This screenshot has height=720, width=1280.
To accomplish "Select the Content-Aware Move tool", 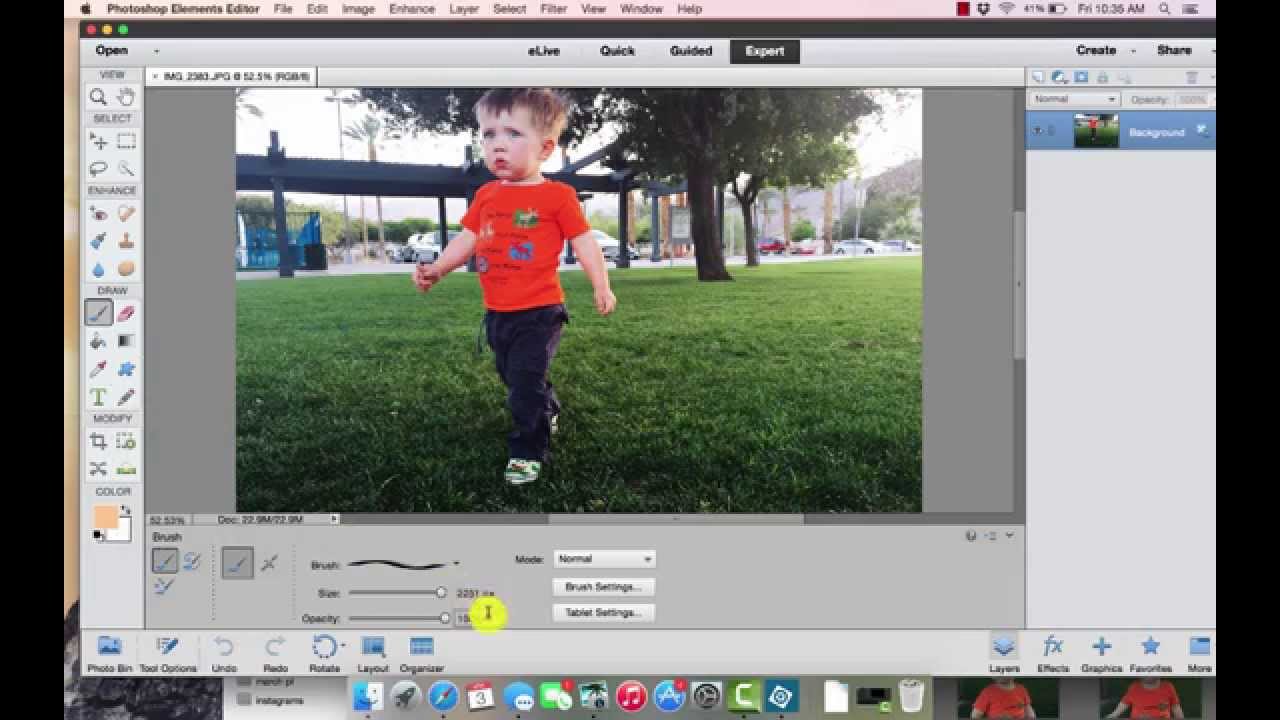I will [98, 468].
